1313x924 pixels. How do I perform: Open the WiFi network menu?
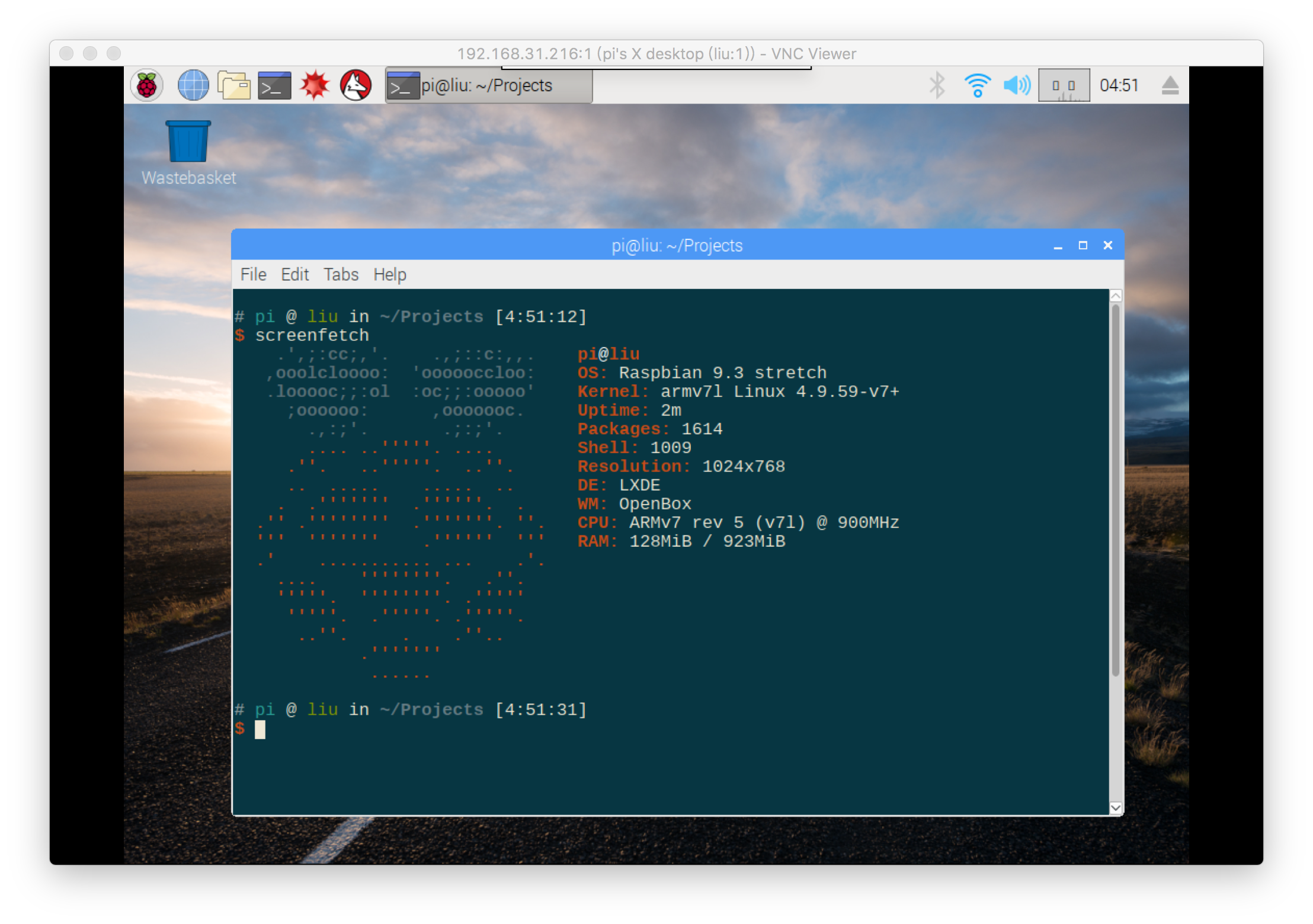977,86
